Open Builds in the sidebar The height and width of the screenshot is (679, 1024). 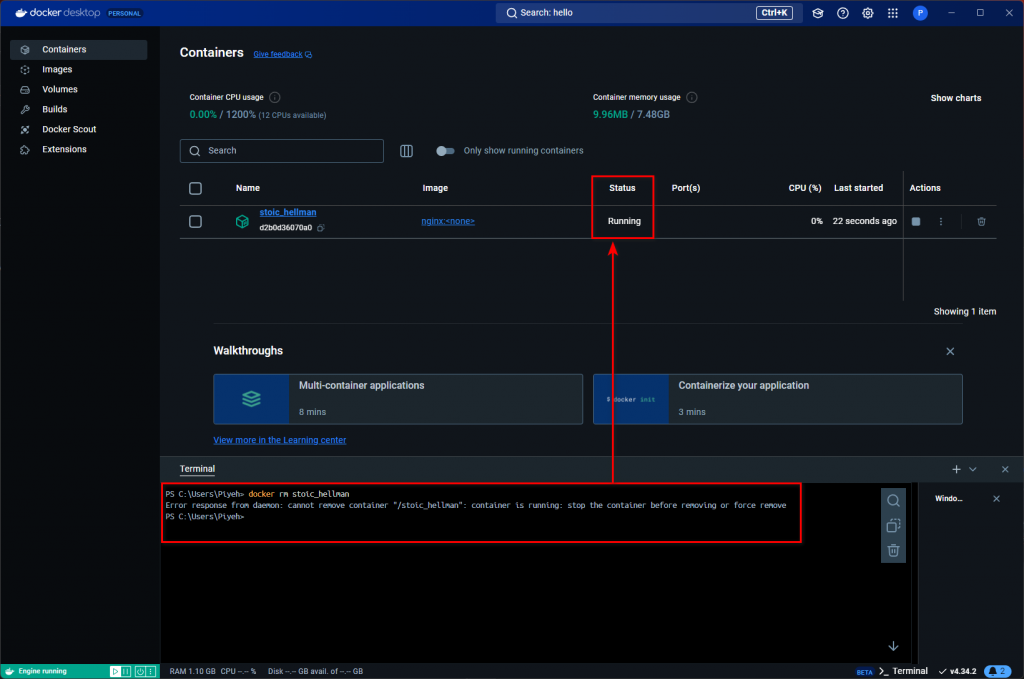pyautogui.click(x=78, y=109)
